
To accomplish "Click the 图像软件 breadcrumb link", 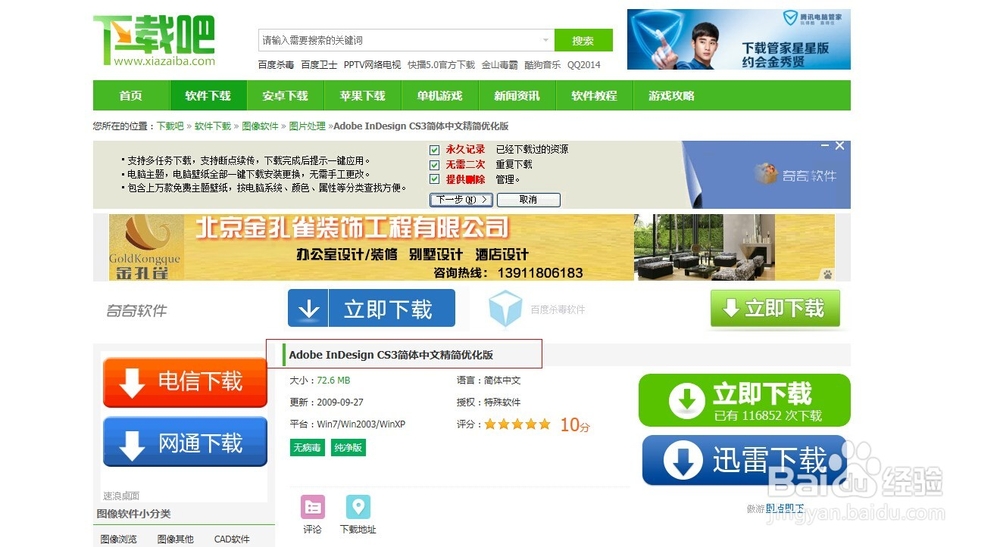I will 260,126.
